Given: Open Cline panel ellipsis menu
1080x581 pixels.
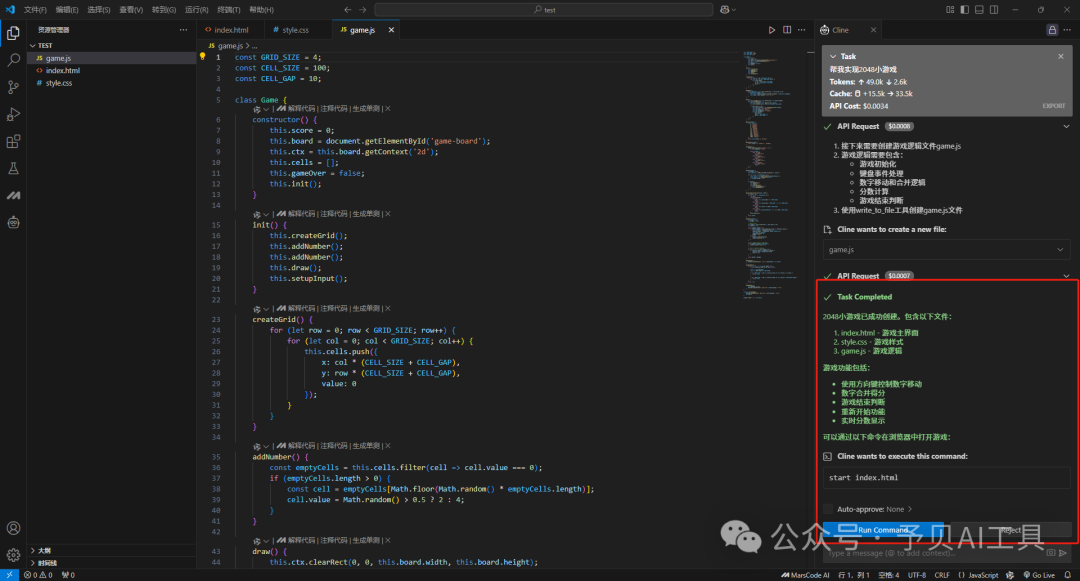Looking at the screenshot, I should (x=1067, y=30).
